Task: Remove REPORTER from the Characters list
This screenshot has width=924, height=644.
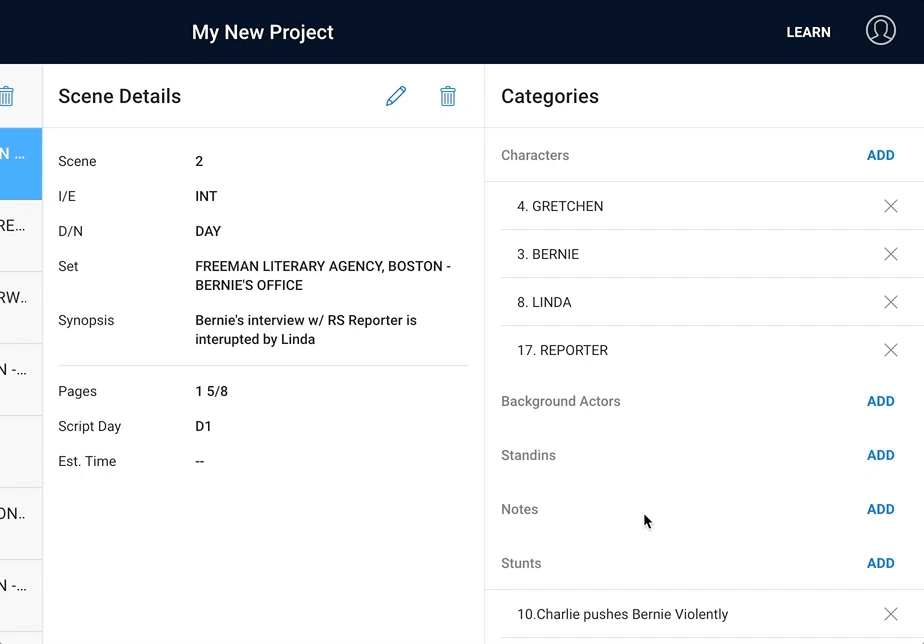Action: tap(891, 350)
